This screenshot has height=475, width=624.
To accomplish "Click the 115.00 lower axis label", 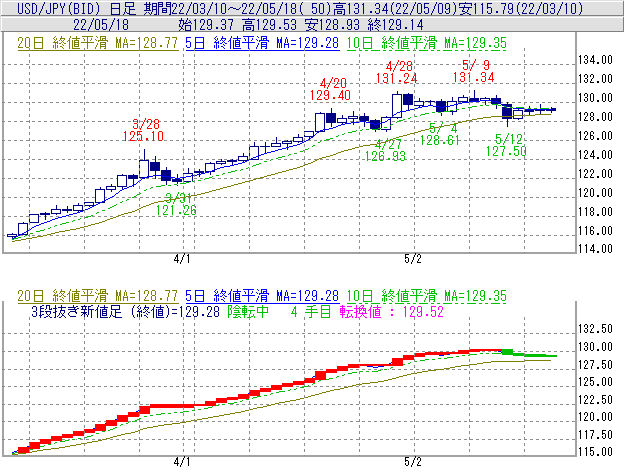I will [595, 452].
